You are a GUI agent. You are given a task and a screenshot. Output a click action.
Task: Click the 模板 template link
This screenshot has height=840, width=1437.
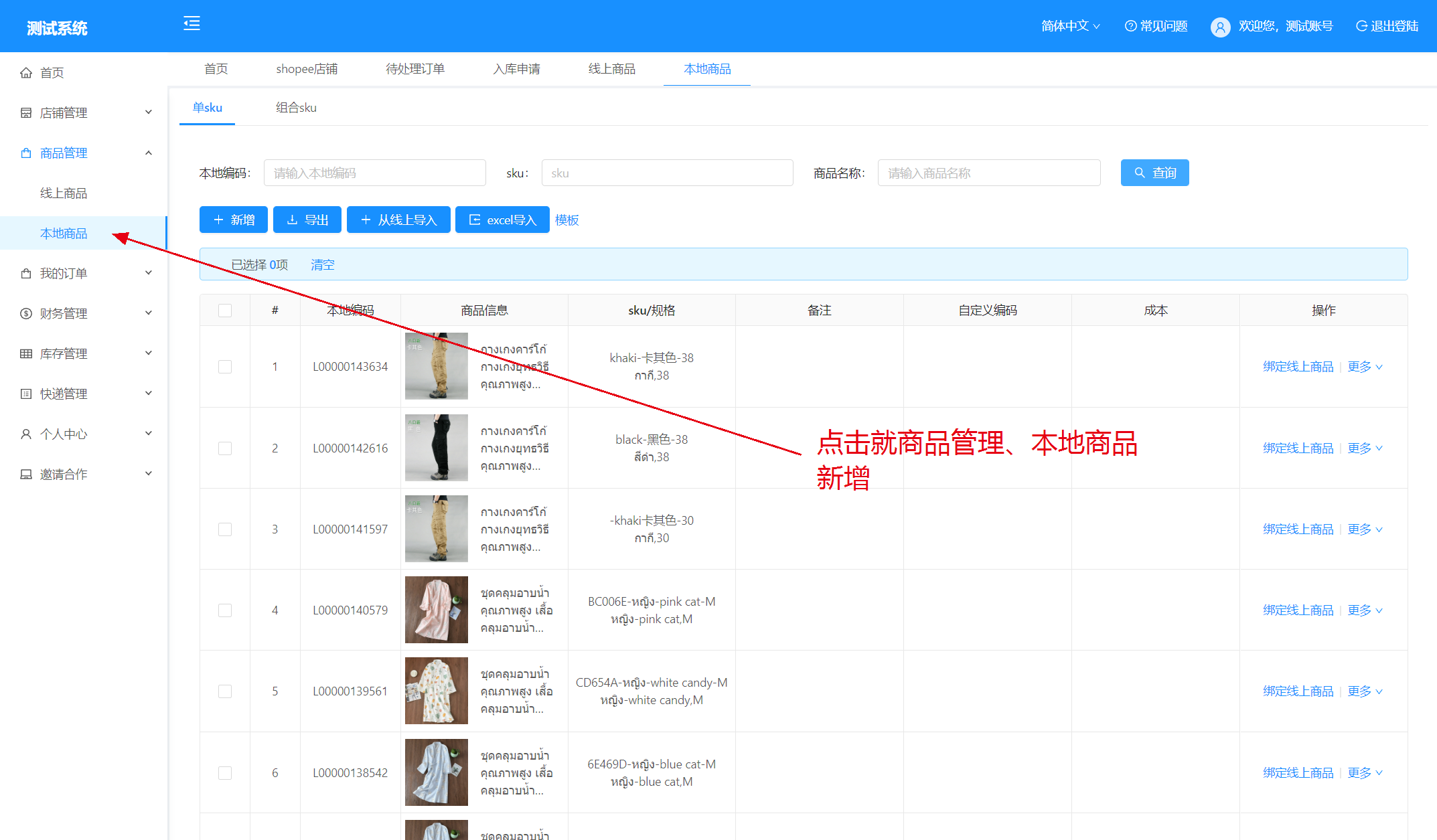click(566, 220)
